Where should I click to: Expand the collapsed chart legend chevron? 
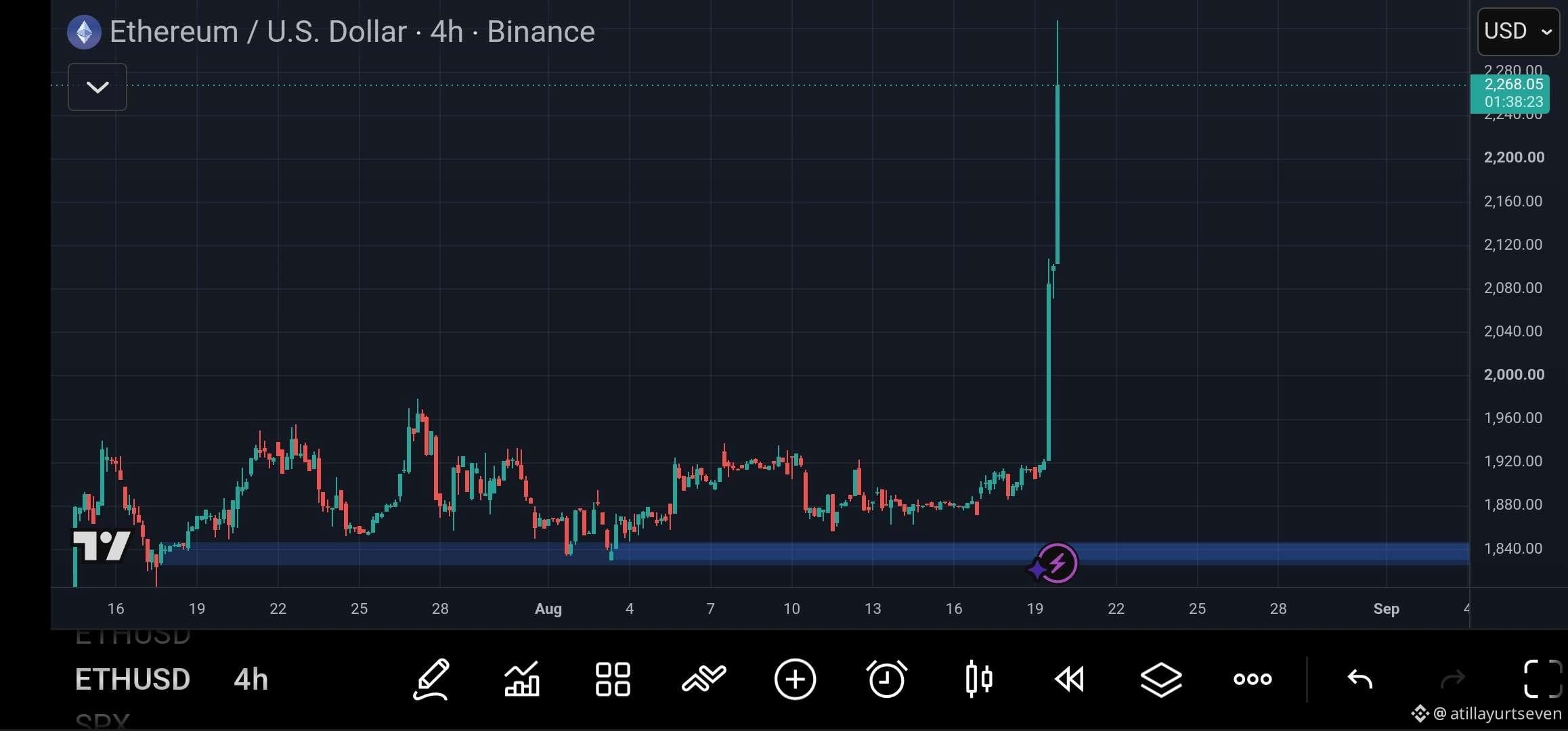(x=97, y=87)
